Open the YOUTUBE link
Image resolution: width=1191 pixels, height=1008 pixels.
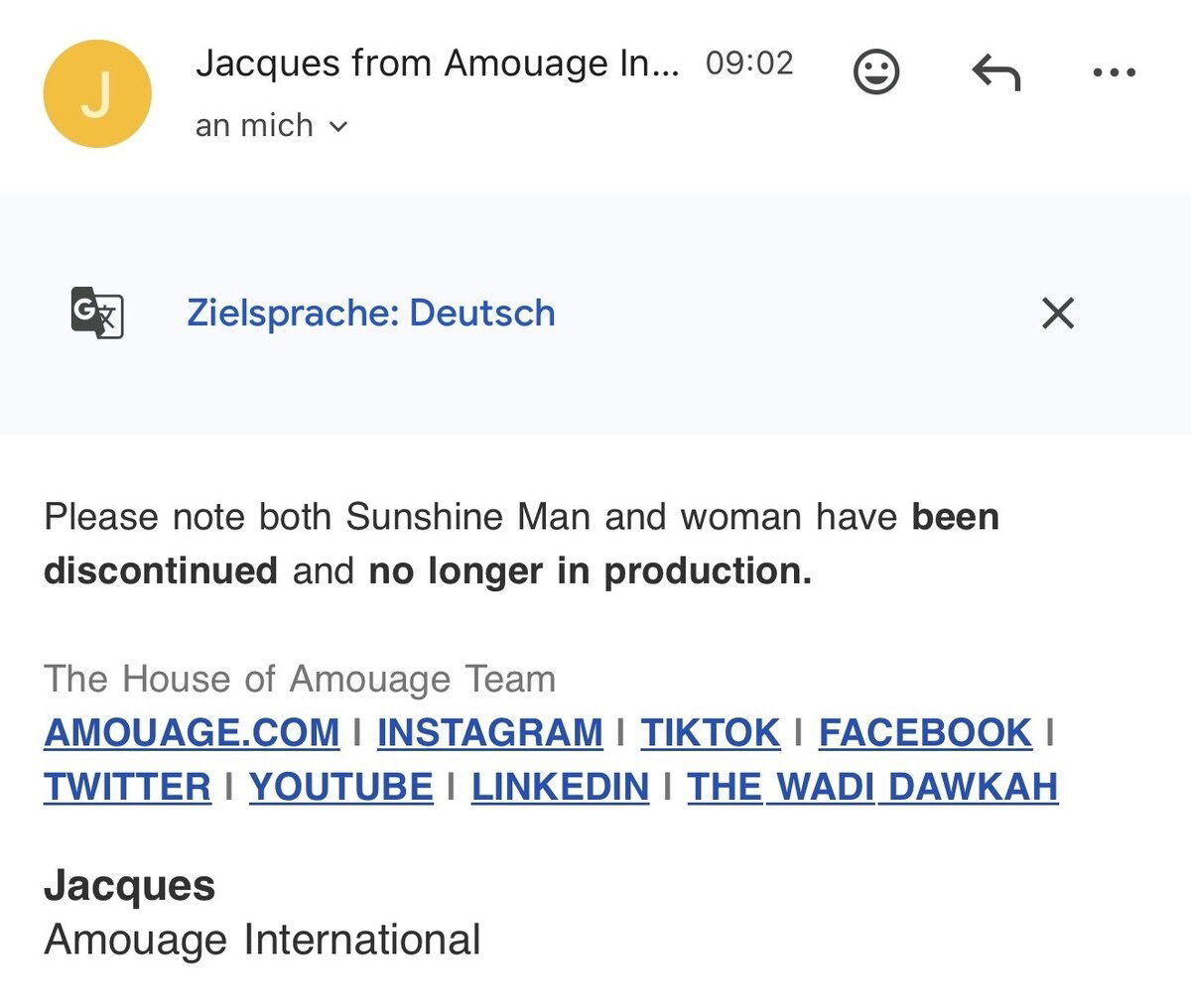pos(340,787)
